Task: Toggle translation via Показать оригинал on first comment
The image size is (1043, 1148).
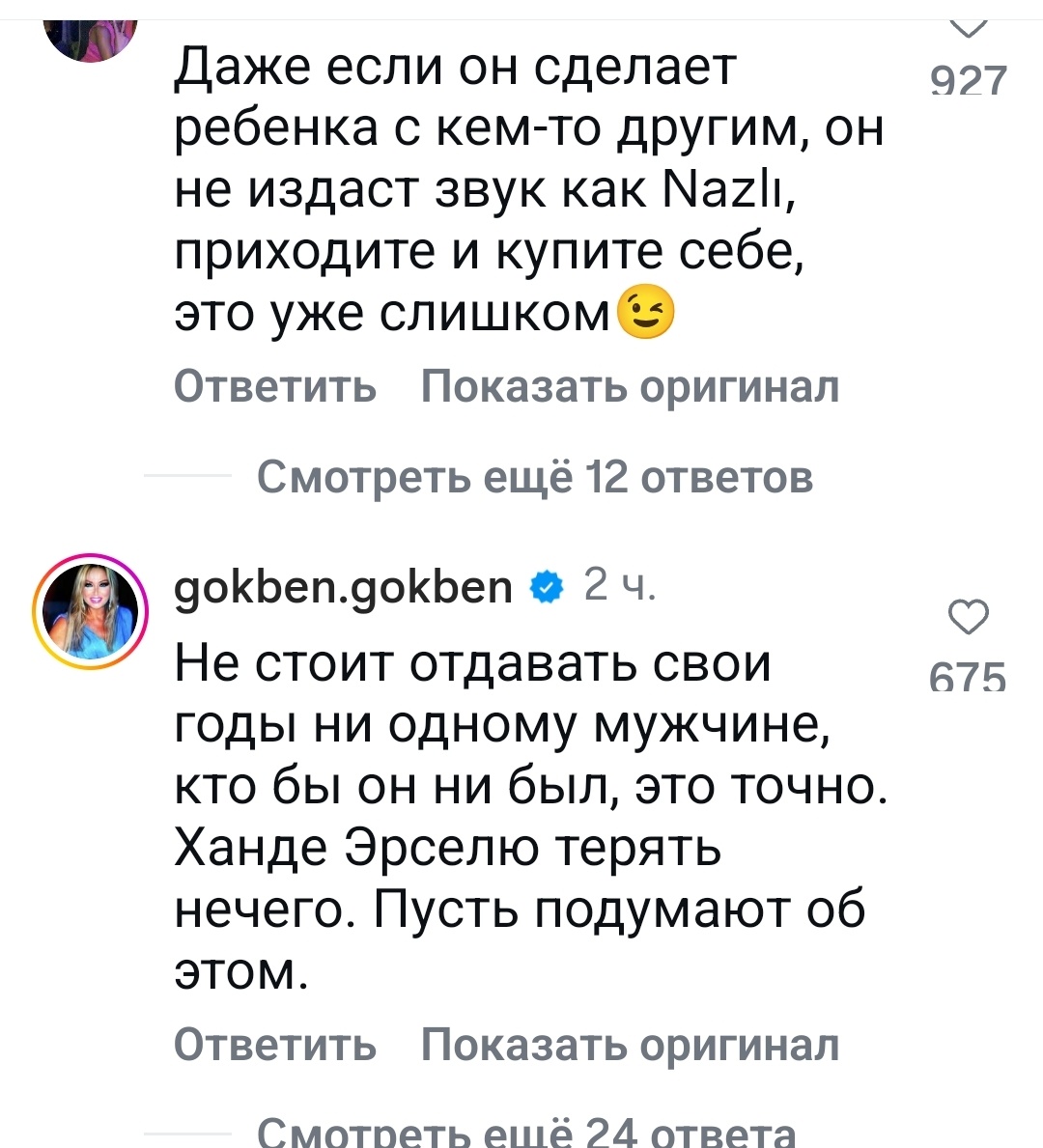Action: point(626,387)
